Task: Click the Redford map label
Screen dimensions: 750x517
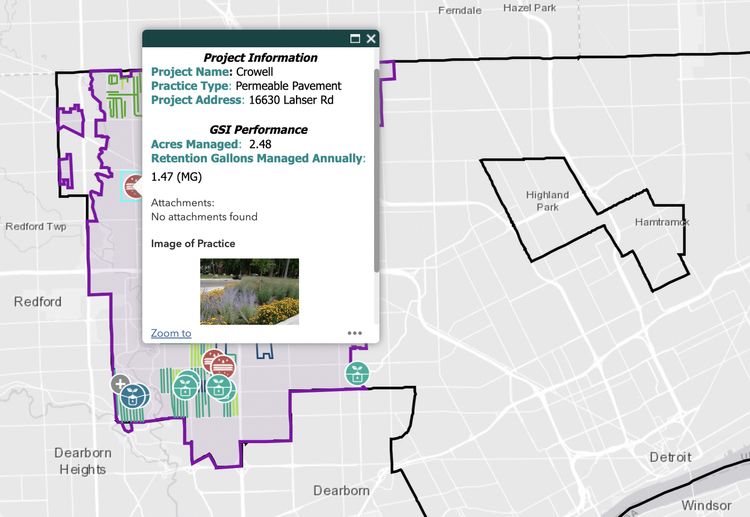Action: 38,302
